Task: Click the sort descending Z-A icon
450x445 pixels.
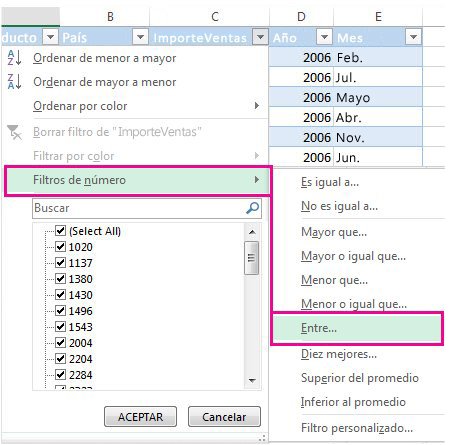Action: click(15, 82)
